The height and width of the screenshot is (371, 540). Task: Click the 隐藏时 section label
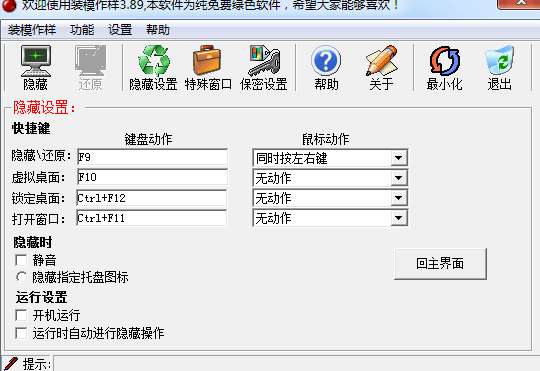click(x=33, y=243)
